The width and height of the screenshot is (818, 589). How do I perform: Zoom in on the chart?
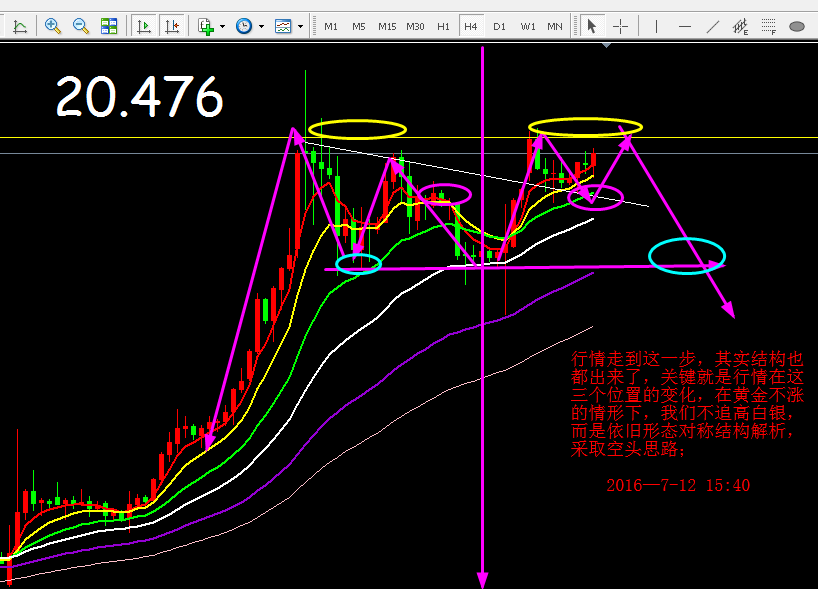pyautogui.click(x=53, y=26)
